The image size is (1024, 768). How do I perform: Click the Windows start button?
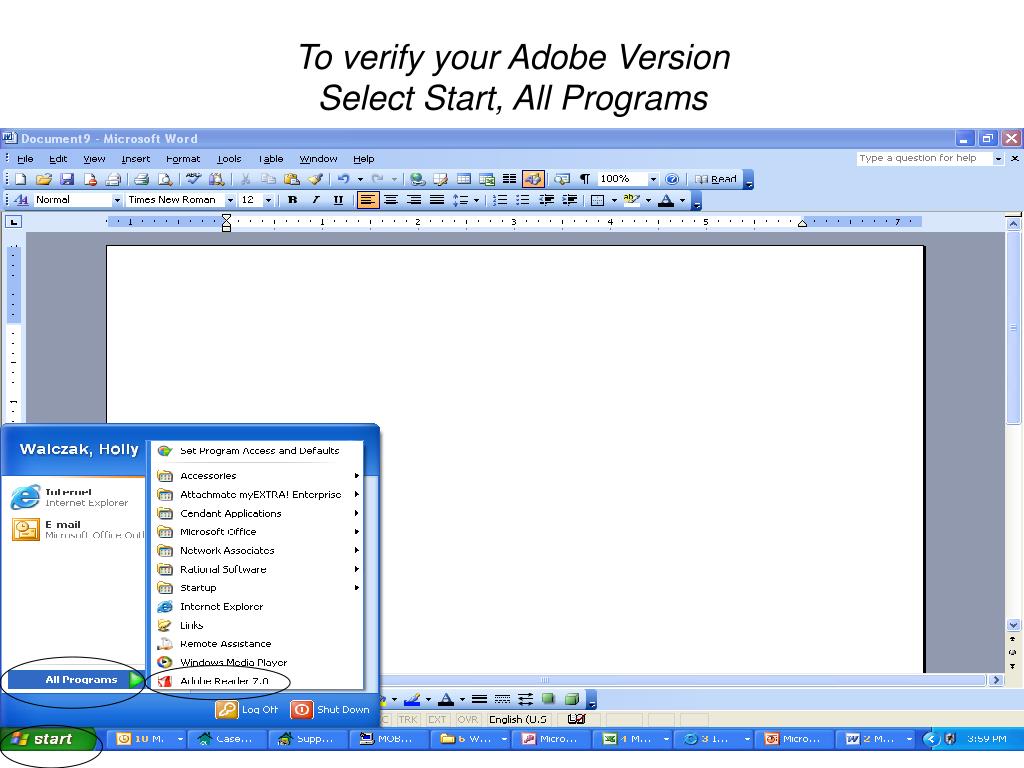point(47,739)
